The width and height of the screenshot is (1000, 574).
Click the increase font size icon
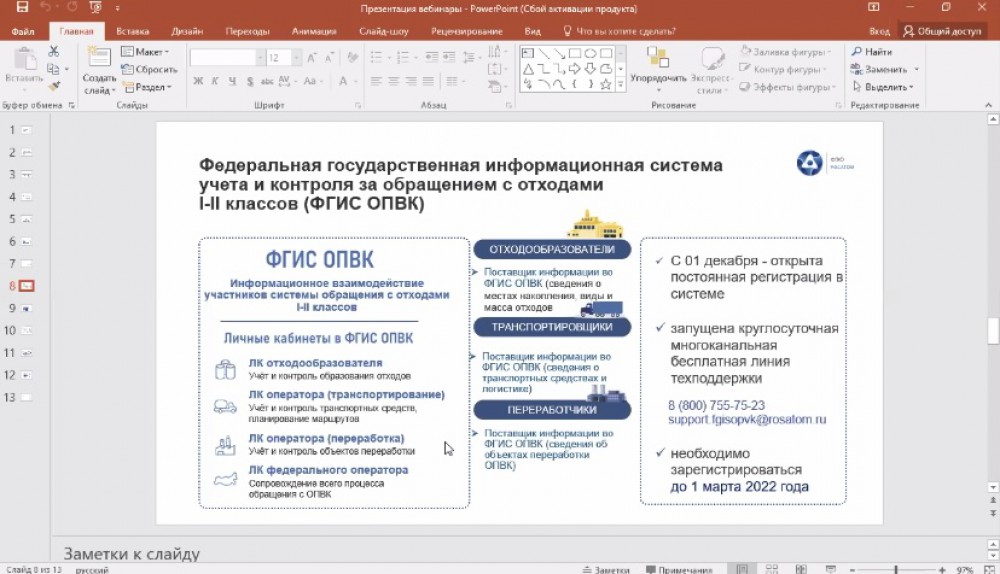coord(311,58)
